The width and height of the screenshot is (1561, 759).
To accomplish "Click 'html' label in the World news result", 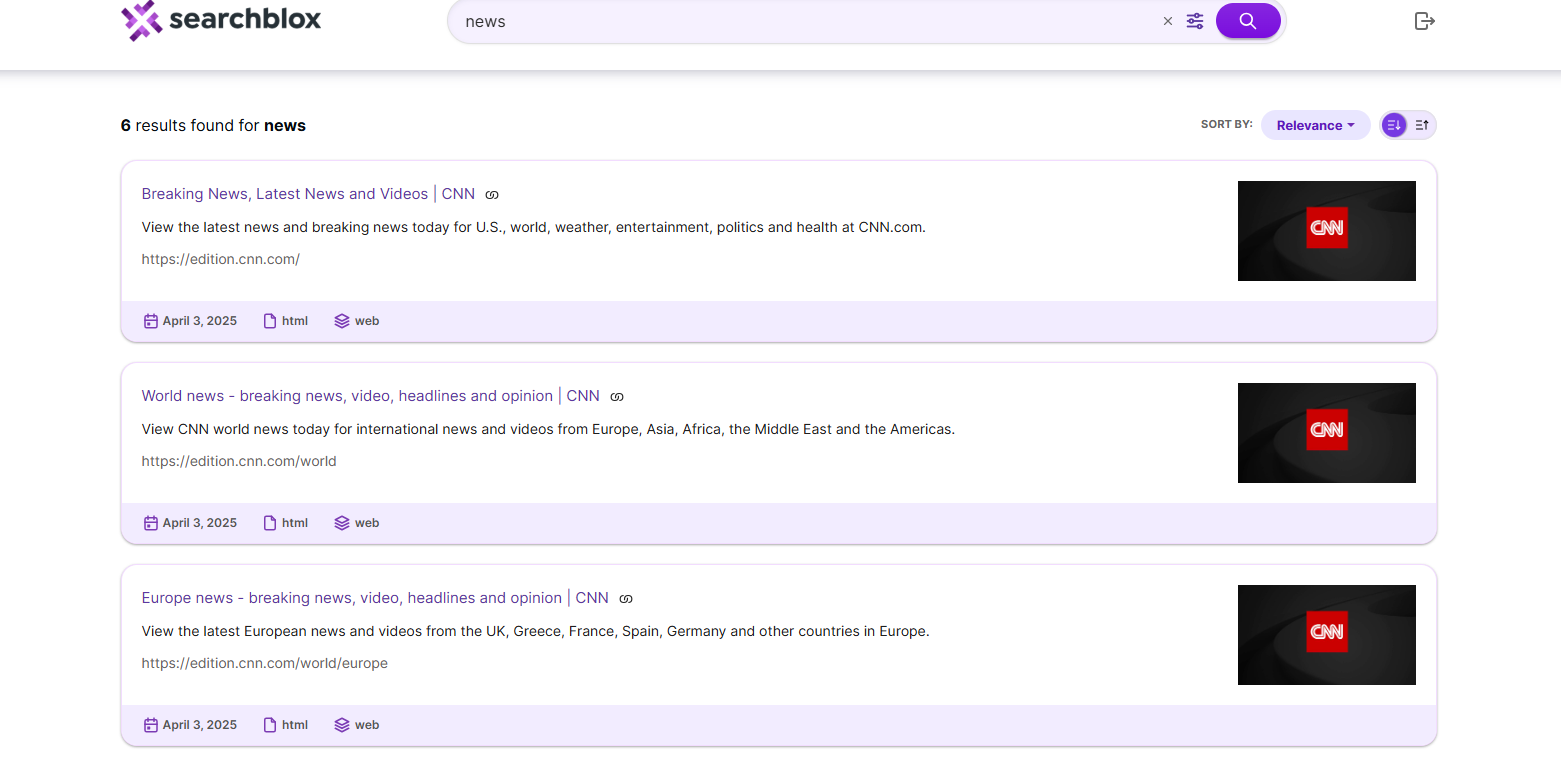I will click(295, 523).
